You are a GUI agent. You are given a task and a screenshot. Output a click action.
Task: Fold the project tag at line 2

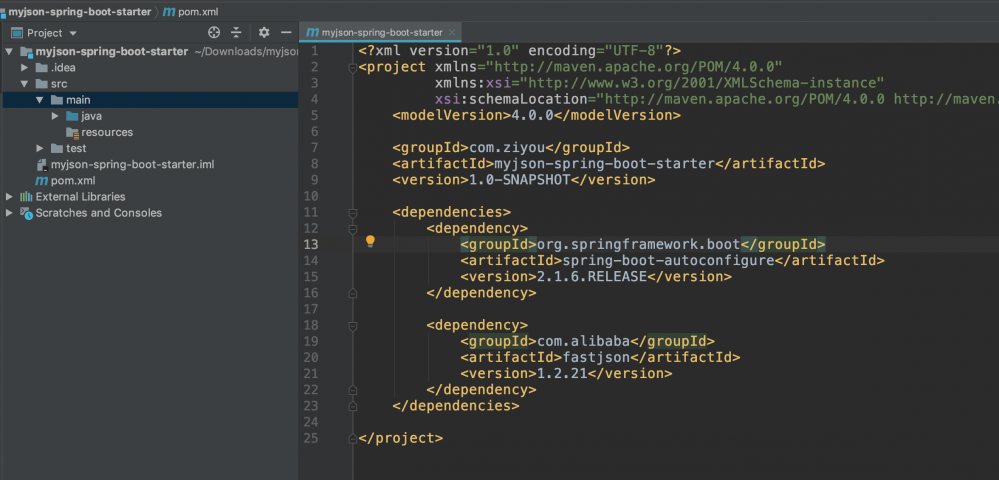click(x=352, y=67)
